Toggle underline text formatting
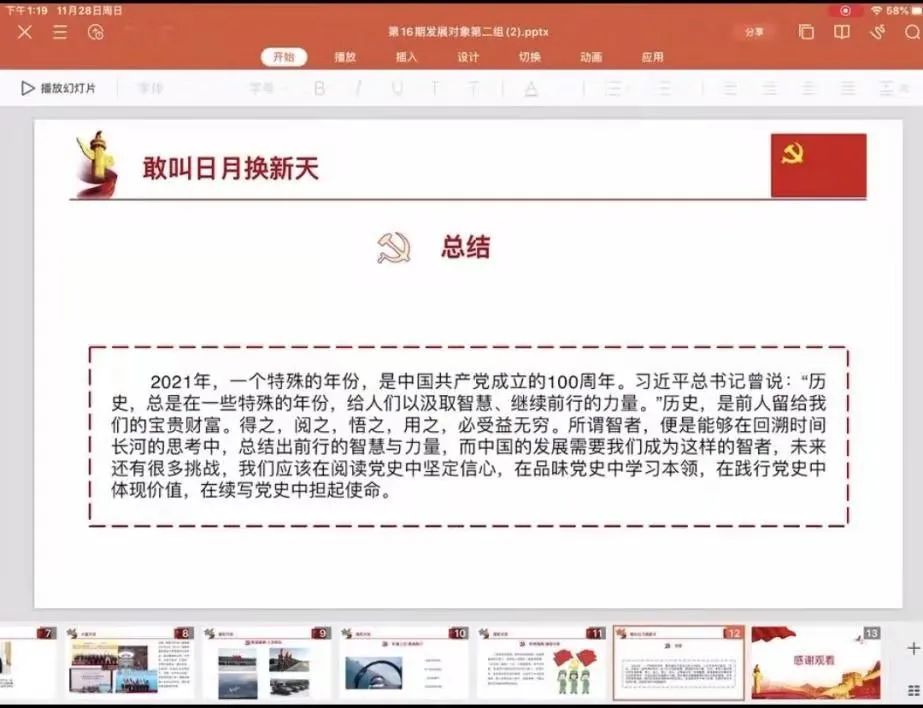 pos(397,88)
